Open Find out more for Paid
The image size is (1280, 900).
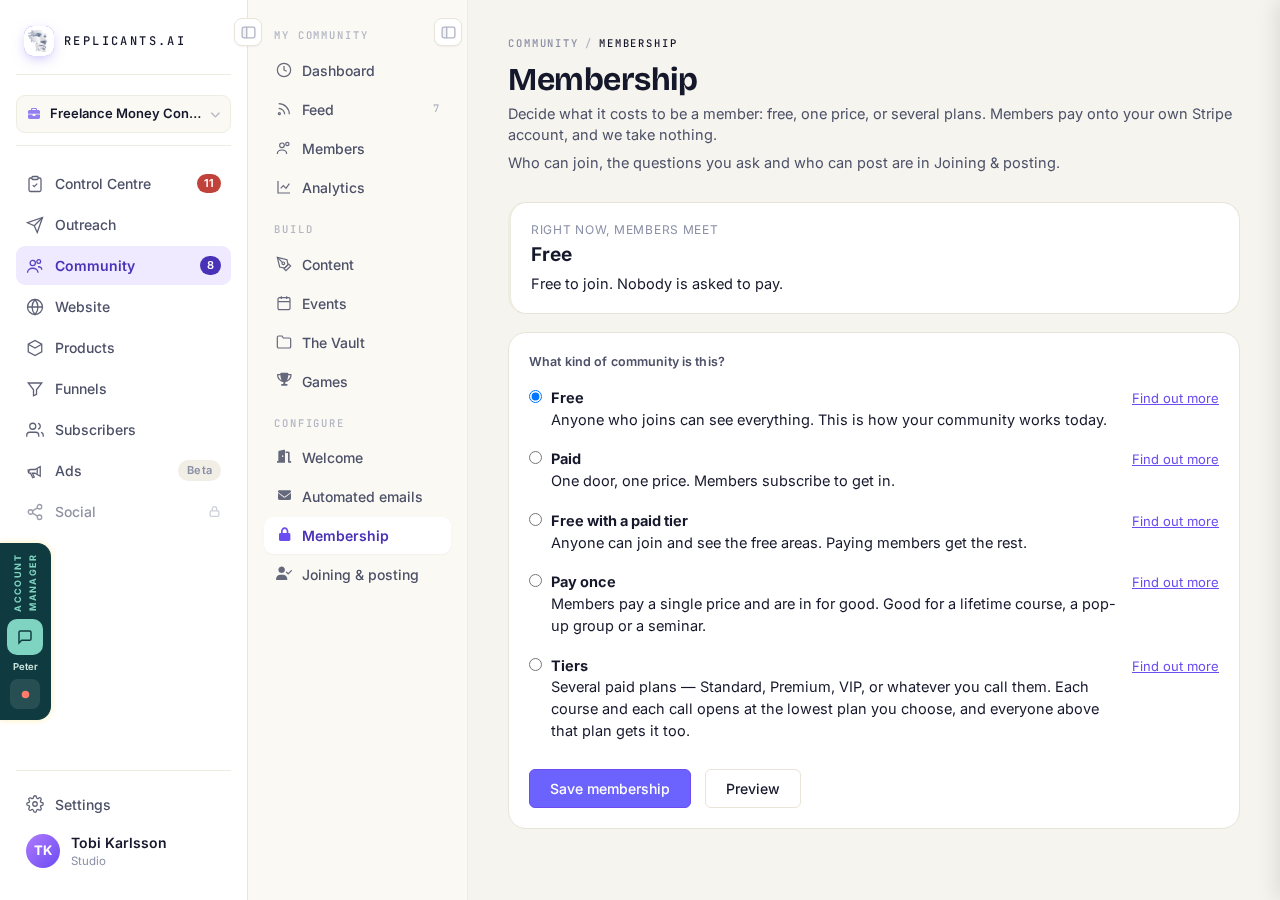pyautogui.click(x=1175, y=459)
